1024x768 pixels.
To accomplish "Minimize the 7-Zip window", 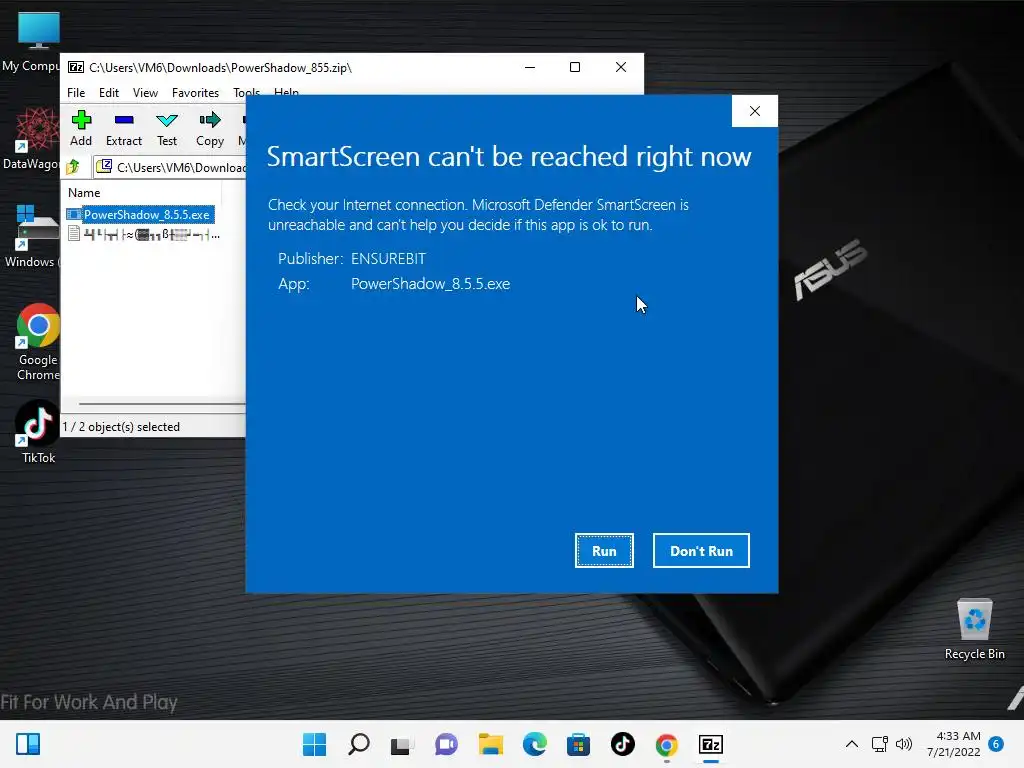I will click(x=530, y=67).
